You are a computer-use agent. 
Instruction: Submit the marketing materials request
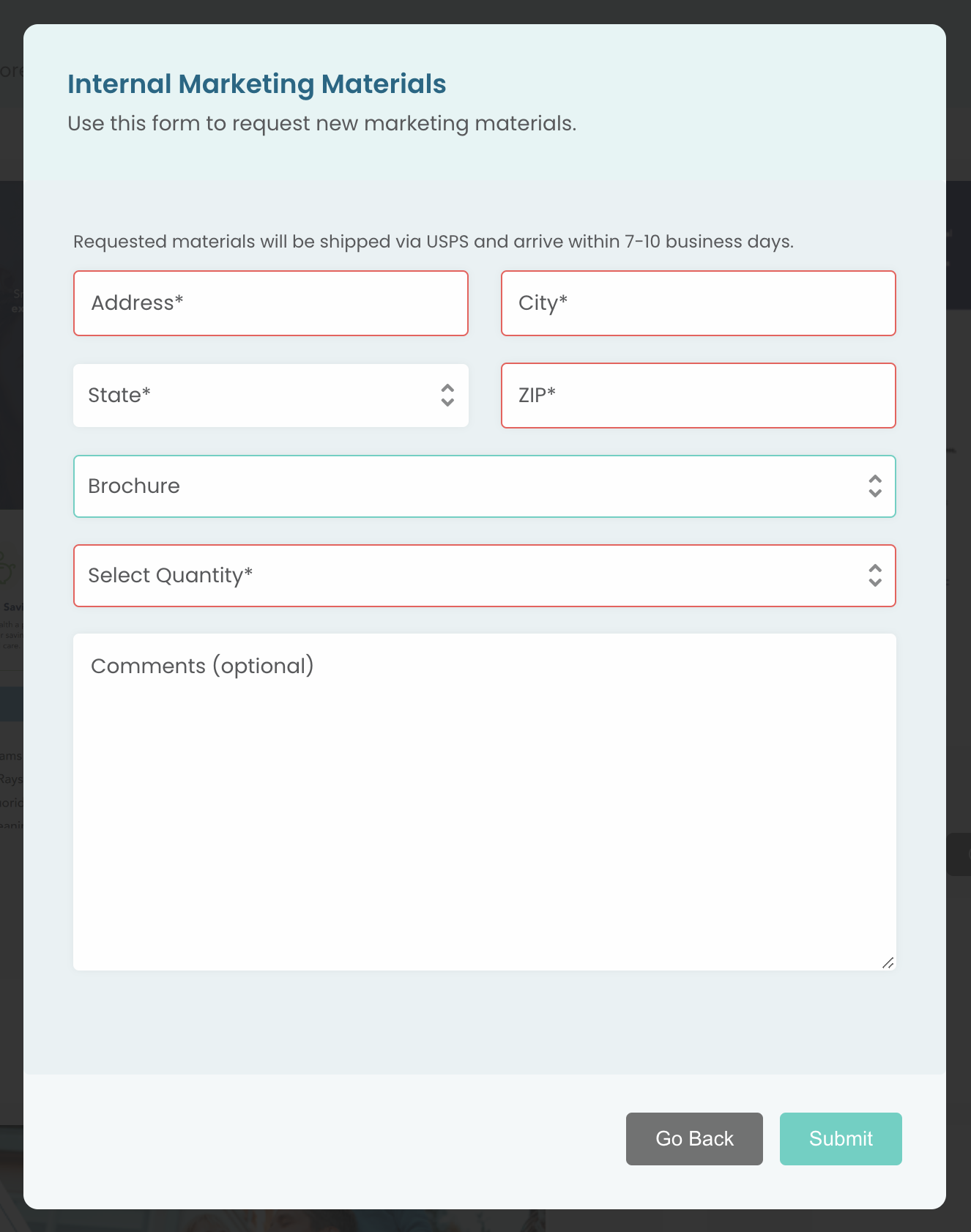[x=840, y=1139]
